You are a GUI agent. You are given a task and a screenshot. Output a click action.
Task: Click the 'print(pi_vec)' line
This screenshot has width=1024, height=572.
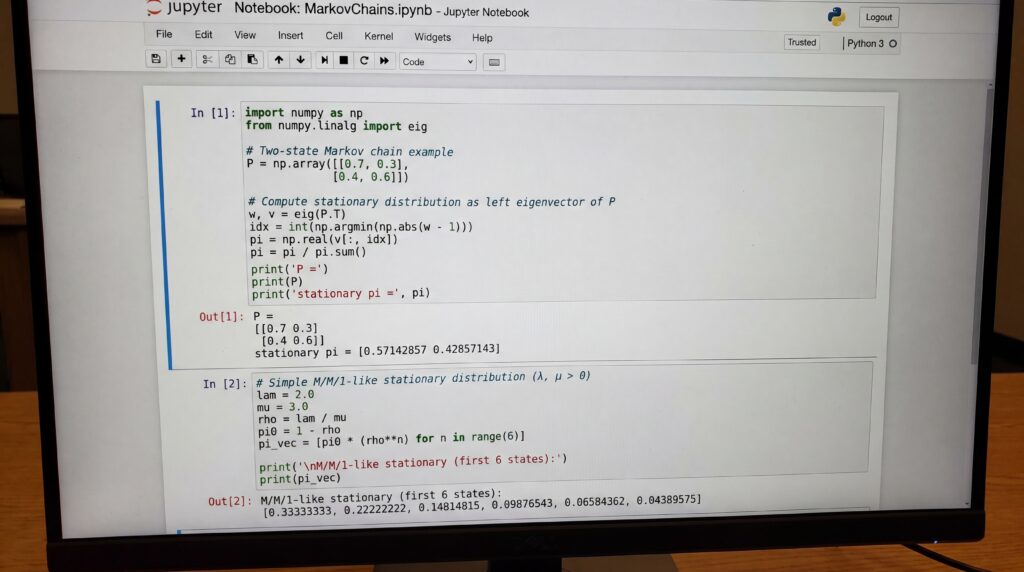pyautogui.click(x=300, y=479)
